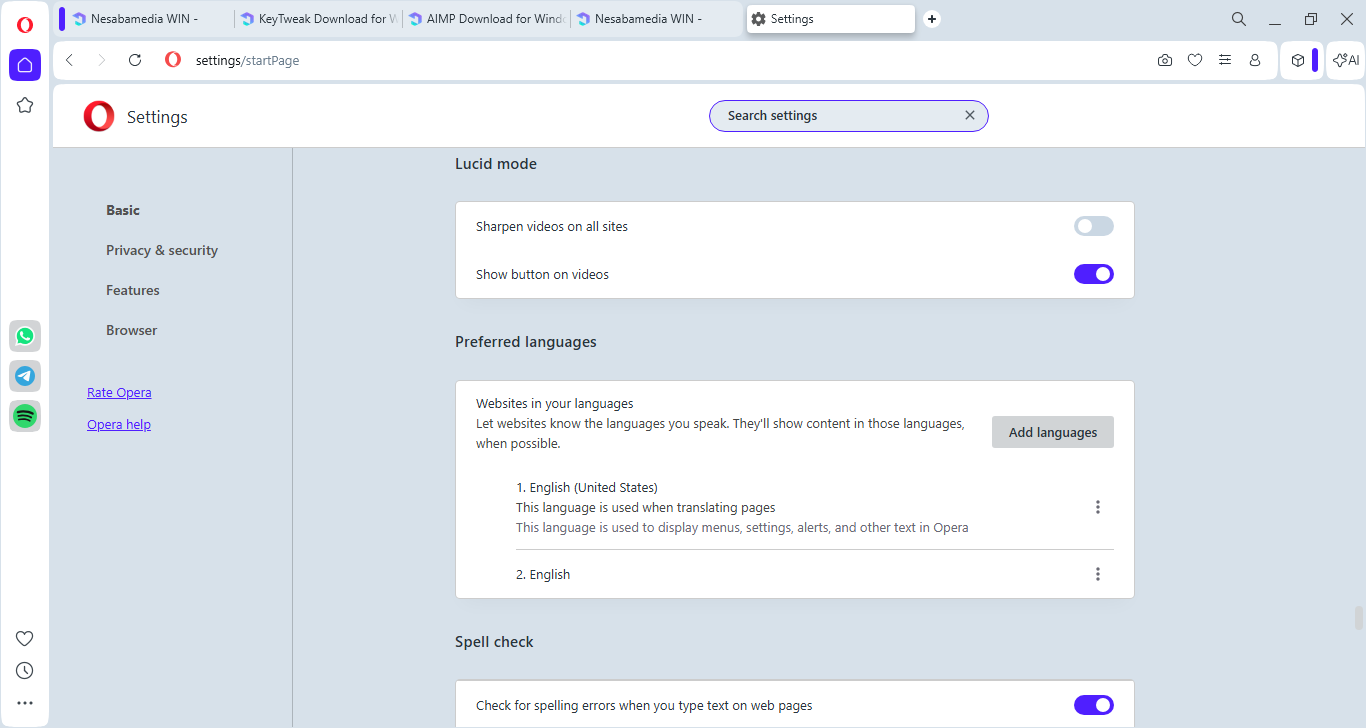The height and width of the screenshot is (728, 1366).
Task: Turn off Show button on videos
Action: click(x=1093, y=274)
